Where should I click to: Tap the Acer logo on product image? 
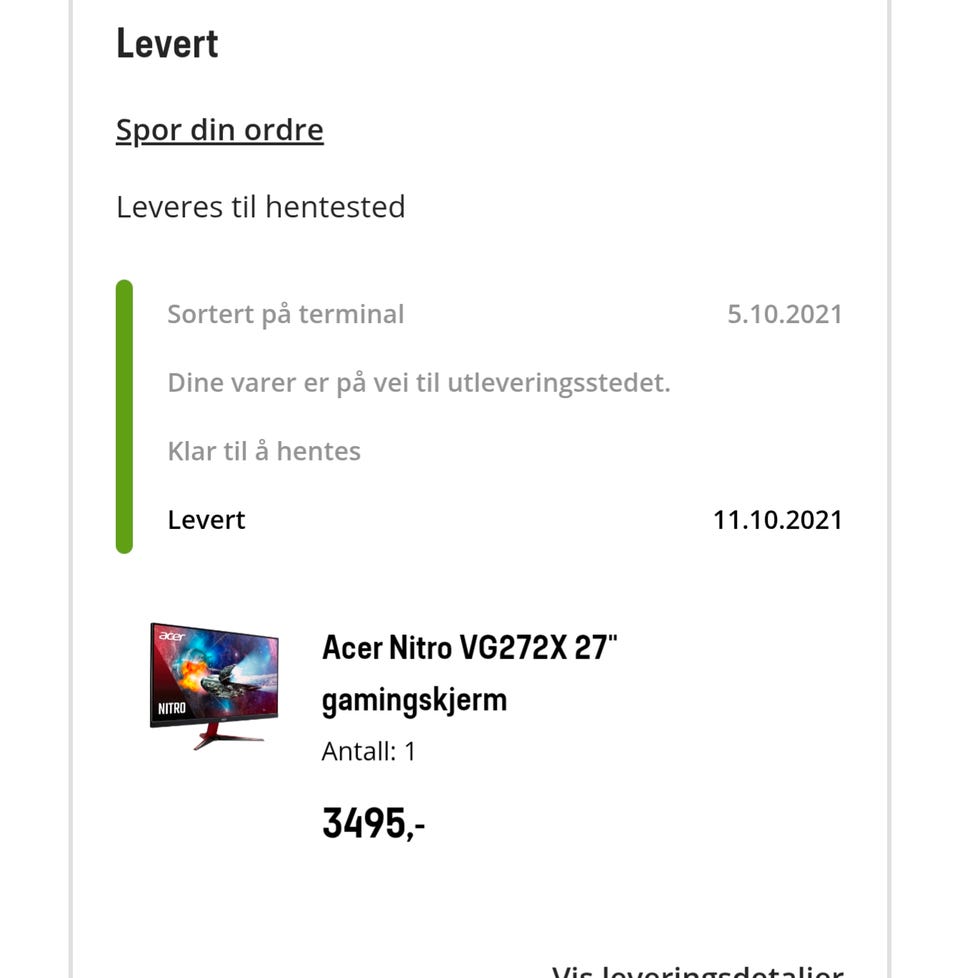click(172, 636)
